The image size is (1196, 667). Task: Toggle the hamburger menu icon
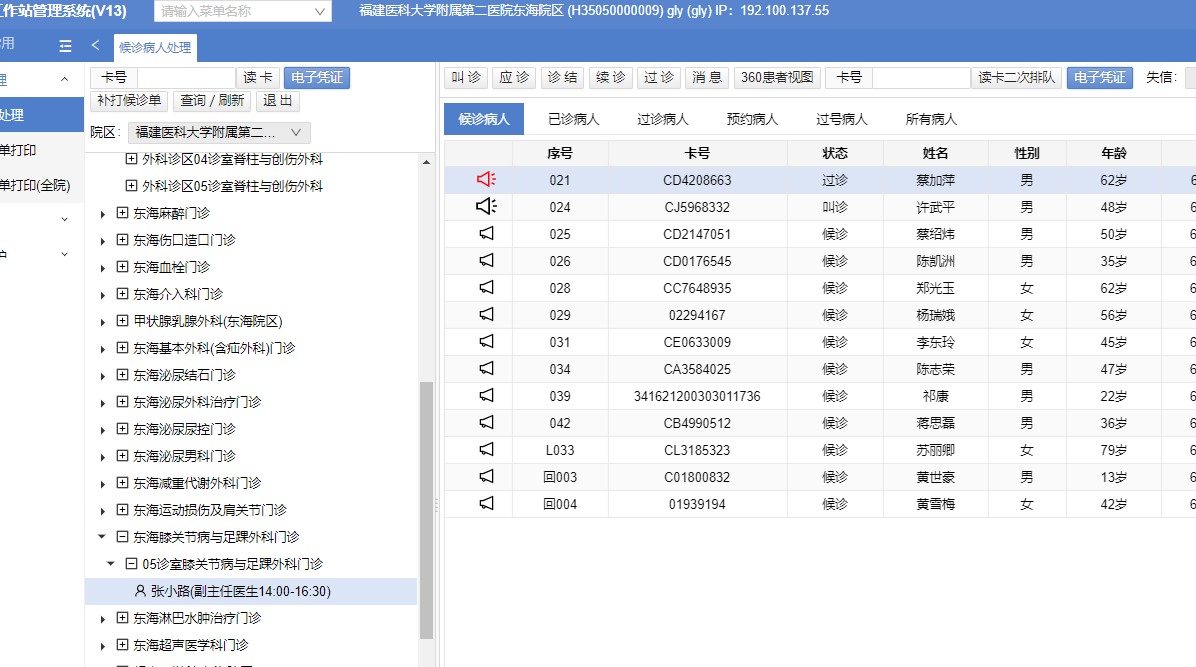(66, 47)
